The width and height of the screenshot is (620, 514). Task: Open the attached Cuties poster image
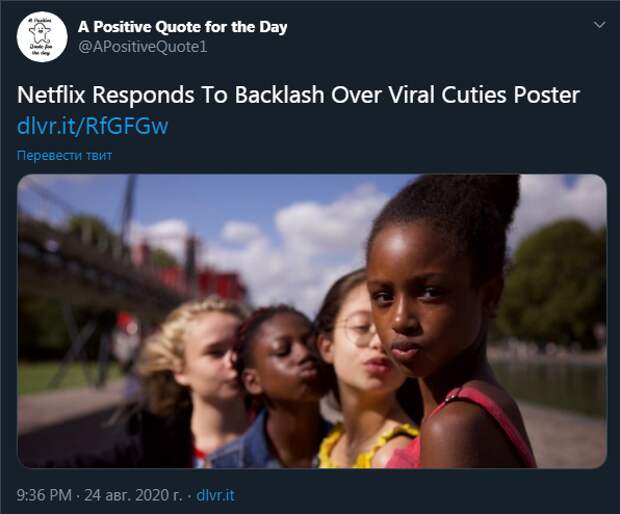[312, 321]
